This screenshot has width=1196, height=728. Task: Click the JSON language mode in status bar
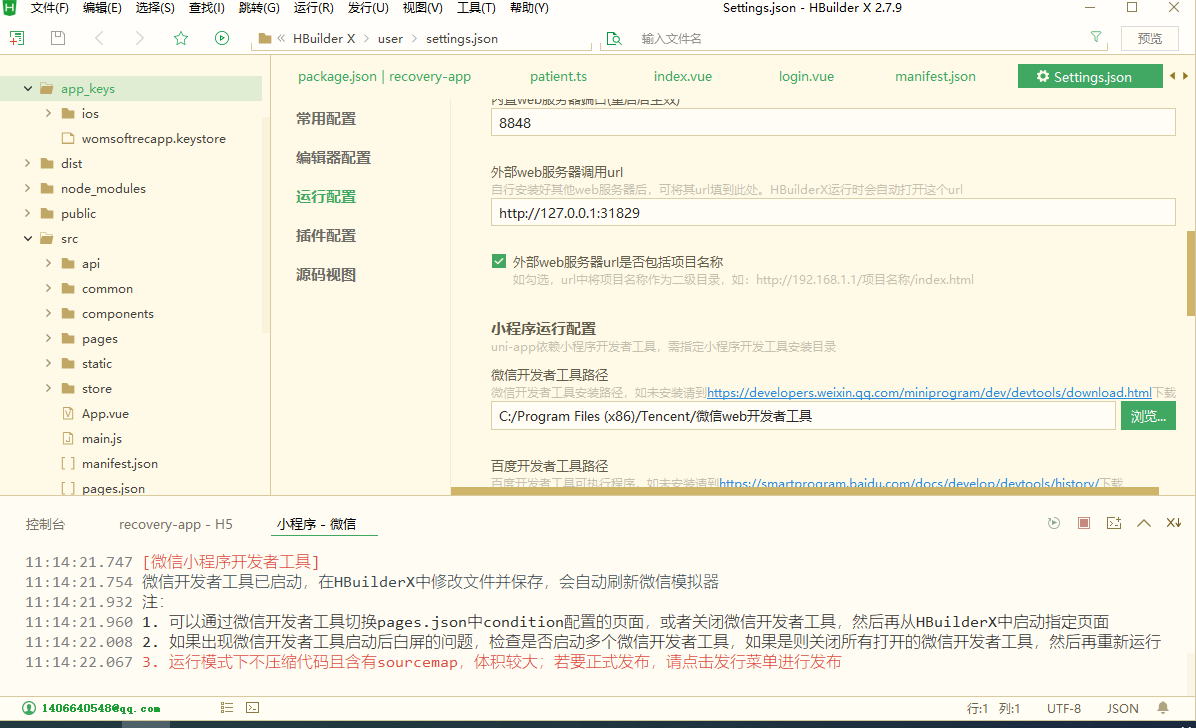pos(1123,708)
